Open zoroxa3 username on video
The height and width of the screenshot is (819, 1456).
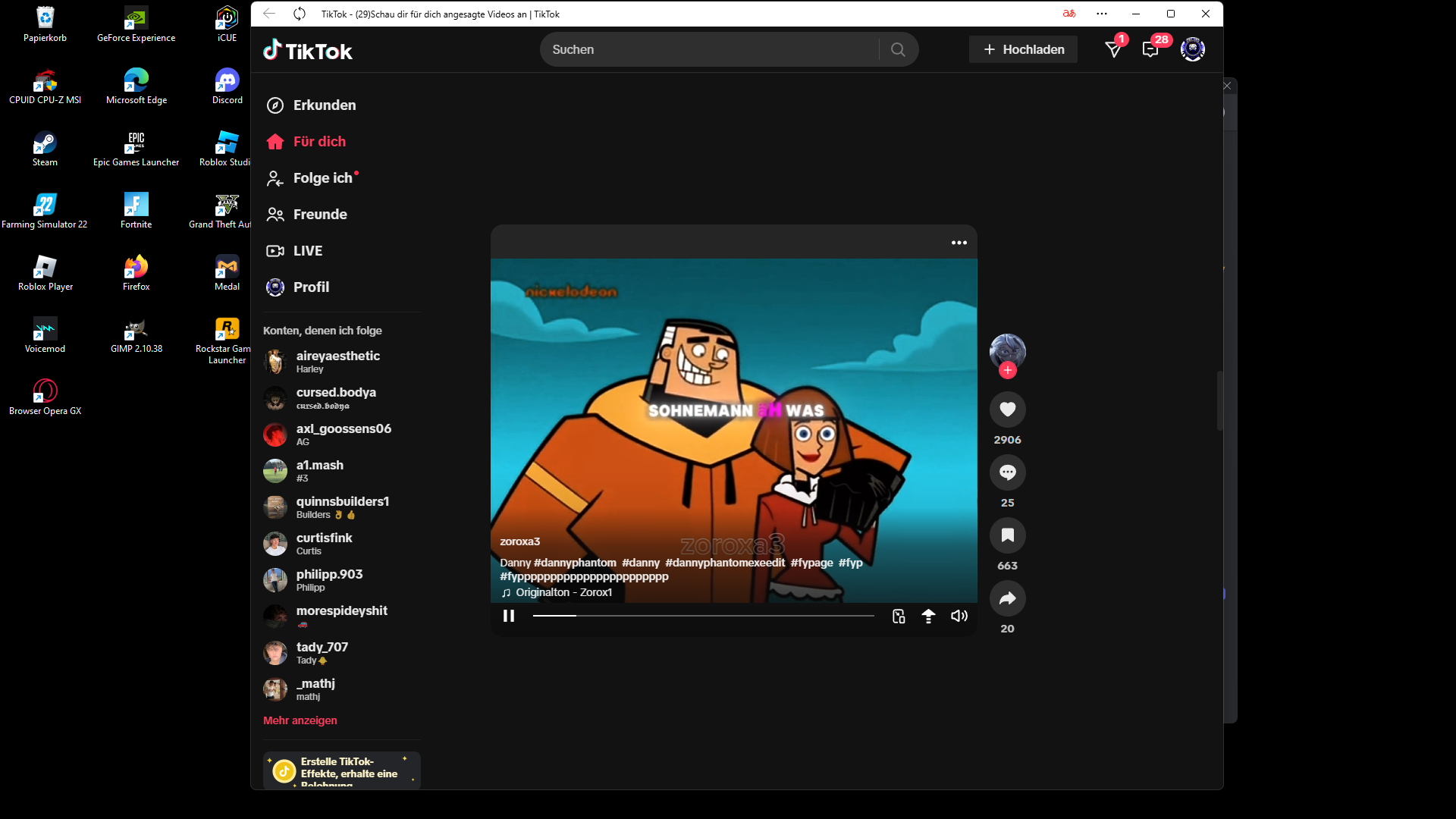[x=520, y=541]
